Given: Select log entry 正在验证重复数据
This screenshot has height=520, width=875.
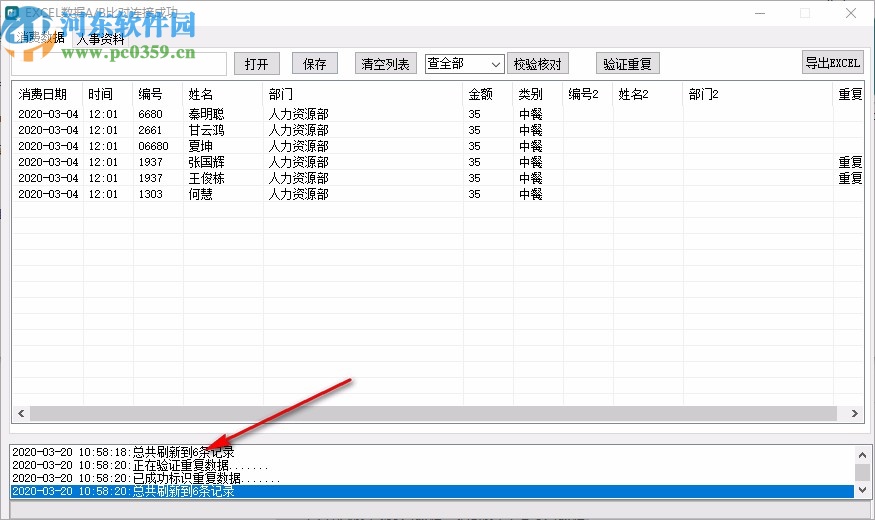Looking at the screenshot, I should click(432, 465).
